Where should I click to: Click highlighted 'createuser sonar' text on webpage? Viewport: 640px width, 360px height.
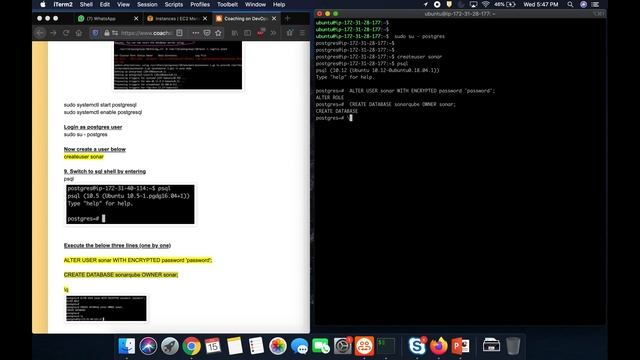pyautogui.click(x=84, y=157)
